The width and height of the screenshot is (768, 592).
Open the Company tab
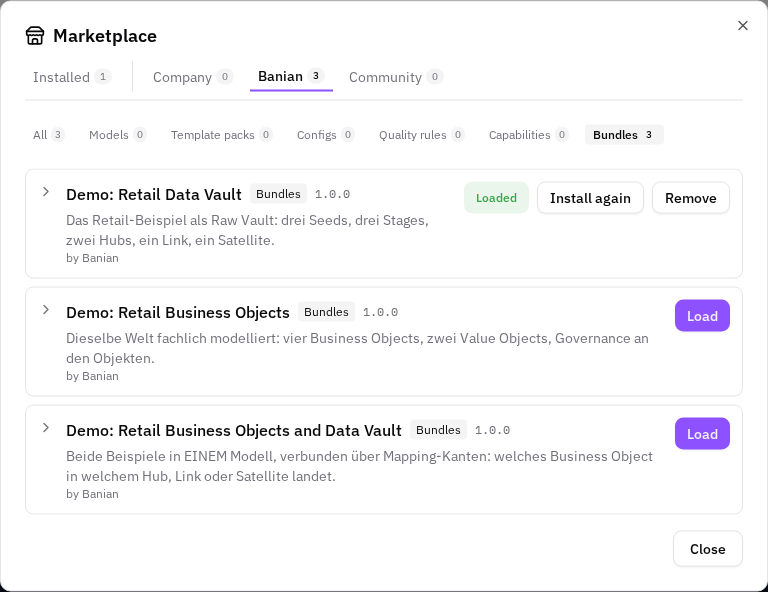[x=193, y=77]
